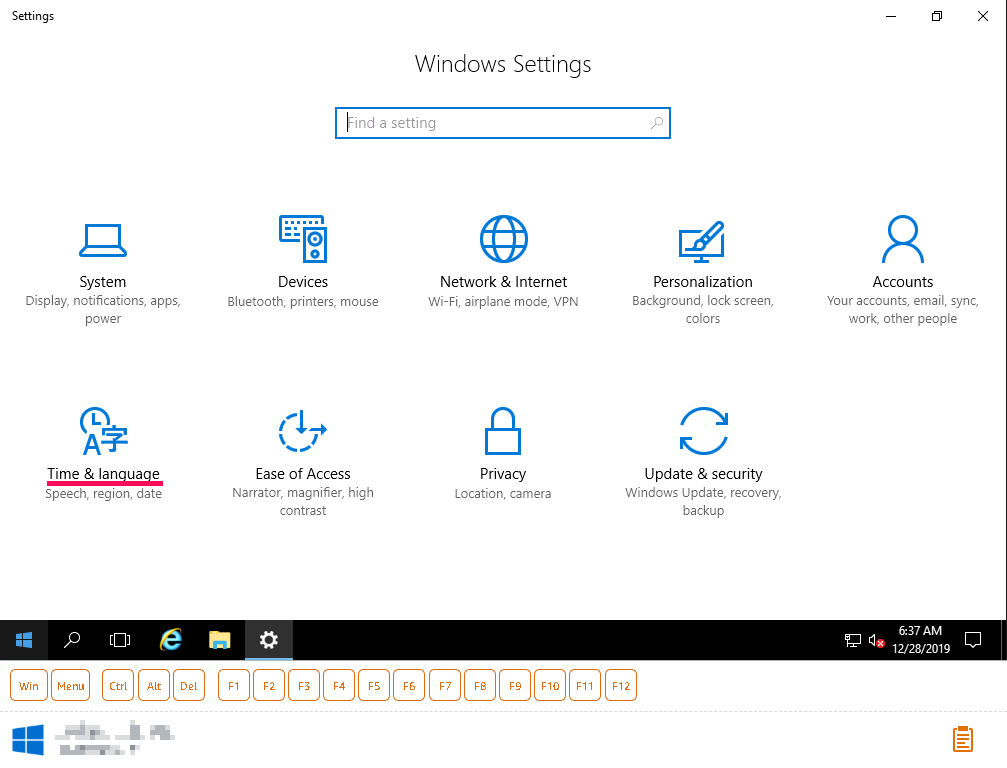Screen dimensions: 1007x768
Task: Click the Time & language title
Action: click(103, 474)
